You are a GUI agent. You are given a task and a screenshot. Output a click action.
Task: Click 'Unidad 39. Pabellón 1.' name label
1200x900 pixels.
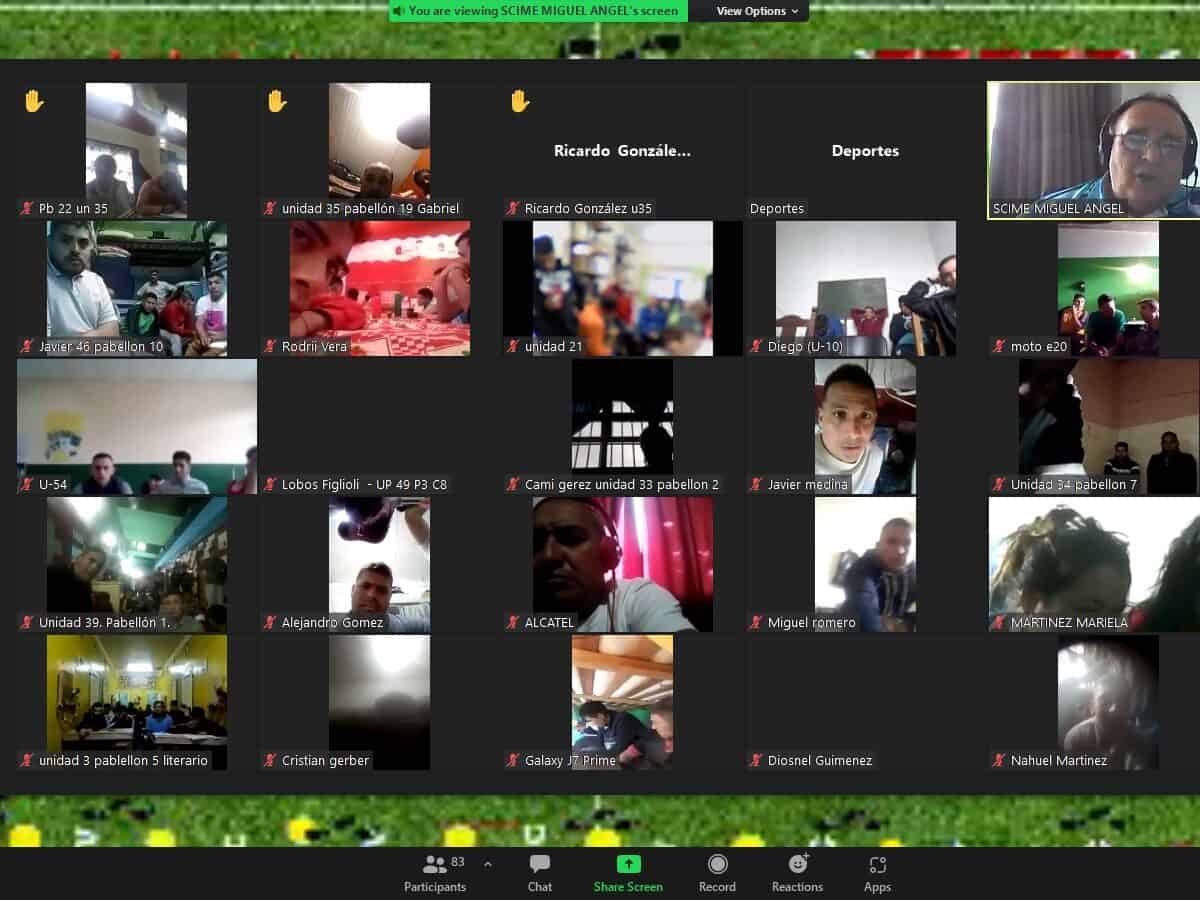[x=105, y=623]
